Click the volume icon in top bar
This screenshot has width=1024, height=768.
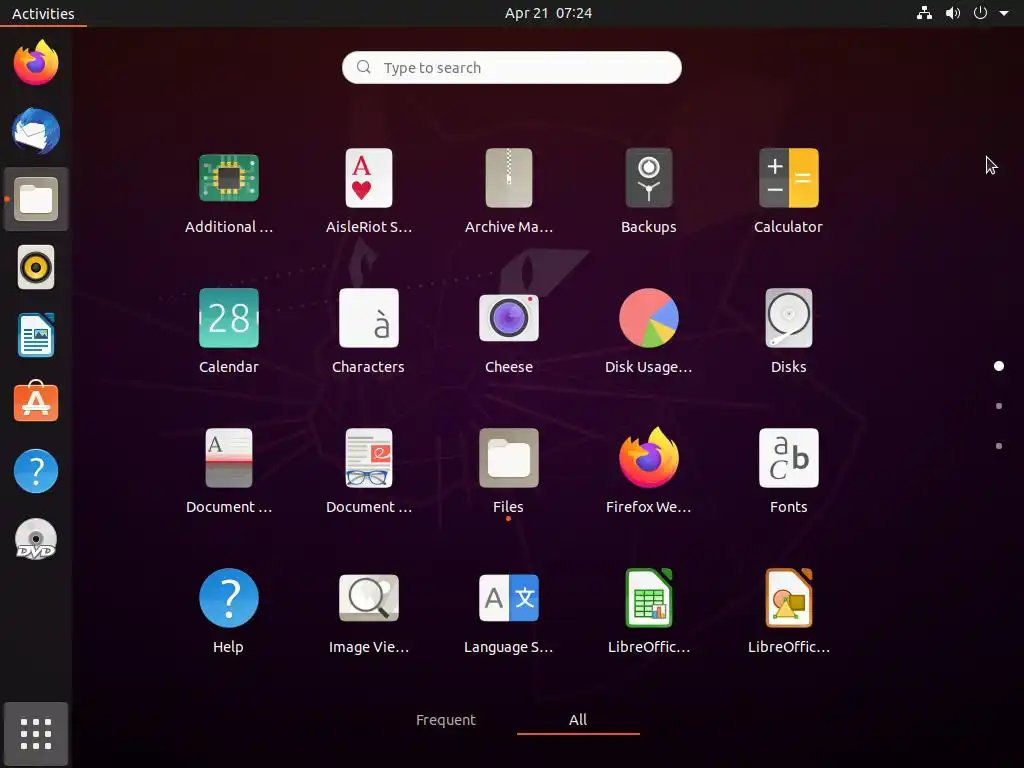(953, 13)
